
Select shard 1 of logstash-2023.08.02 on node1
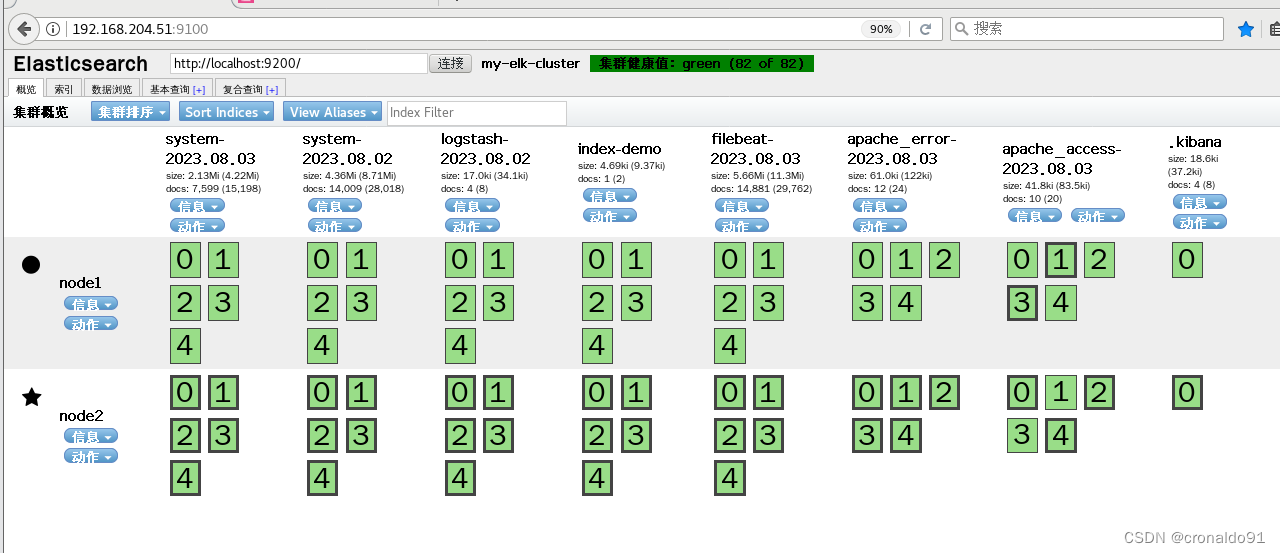point(498,260)
